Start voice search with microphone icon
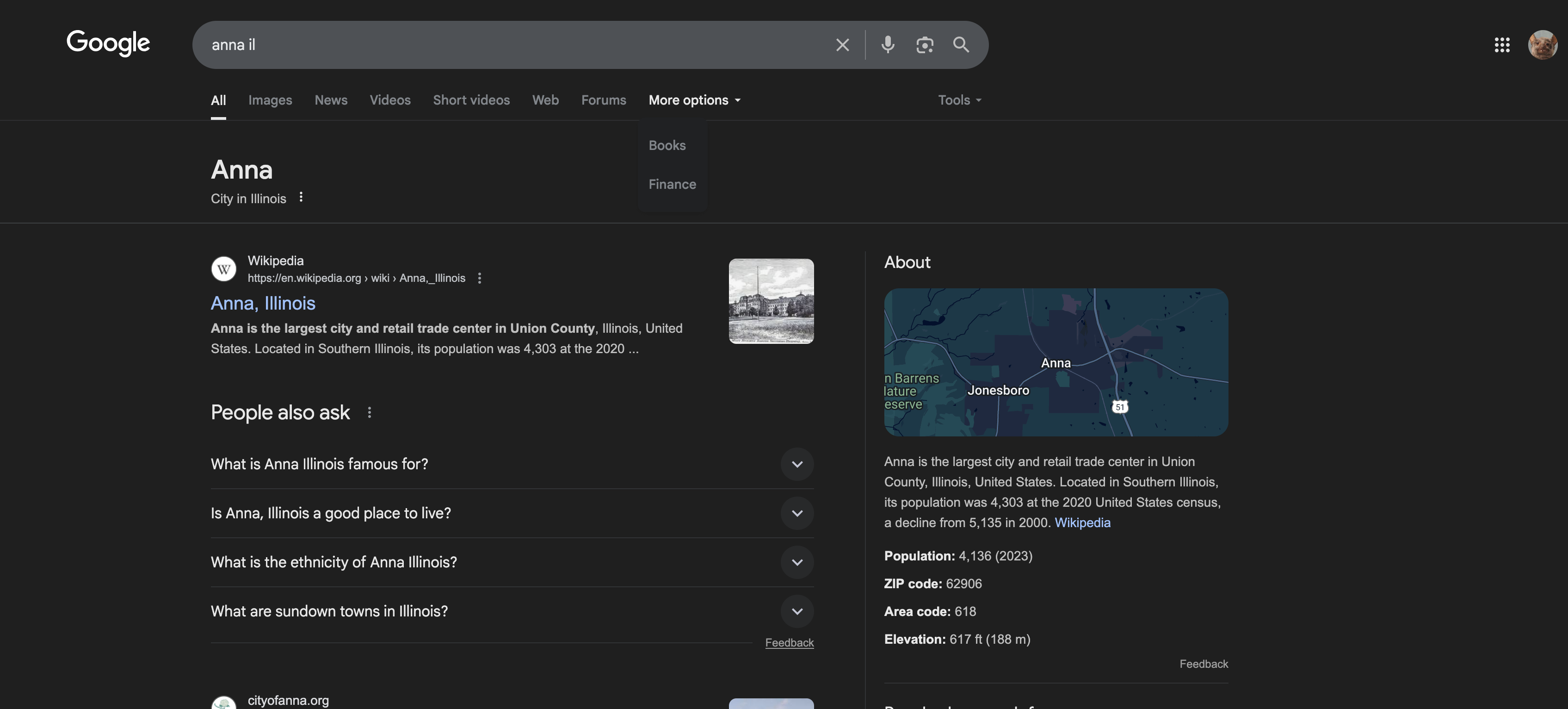Image resolution: width=1568 pixels, height=709 pixels. tap(888, 45)
